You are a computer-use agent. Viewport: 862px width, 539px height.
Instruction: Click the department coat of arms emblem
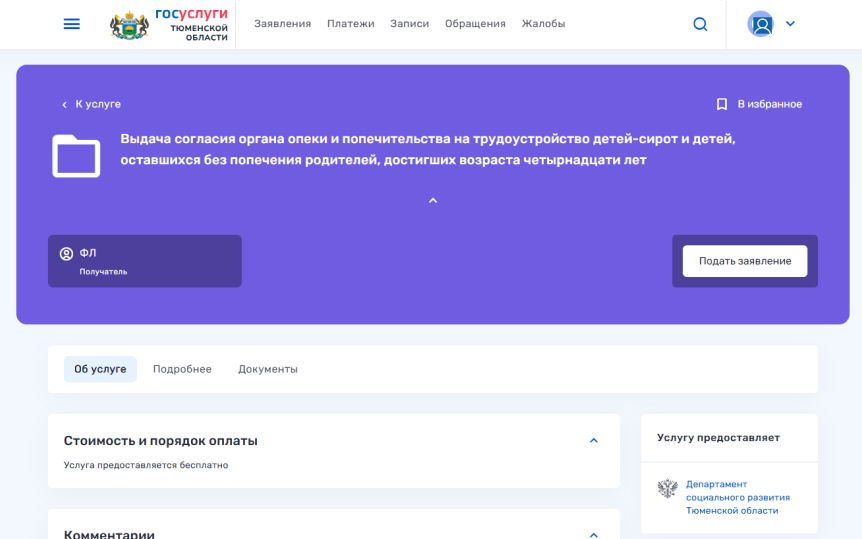point(667,489)
